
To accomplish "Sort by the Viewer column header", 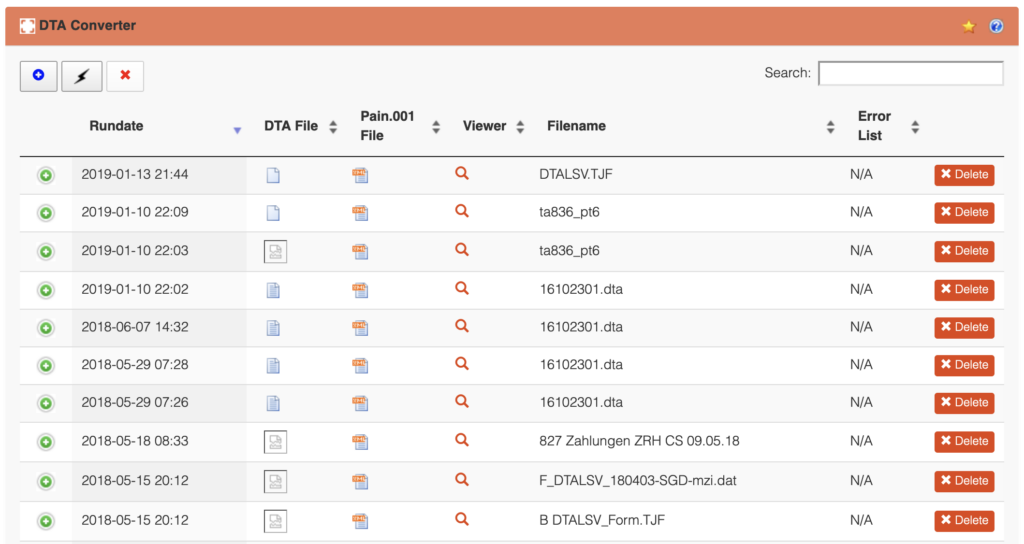I will click(x=484, y=126).
